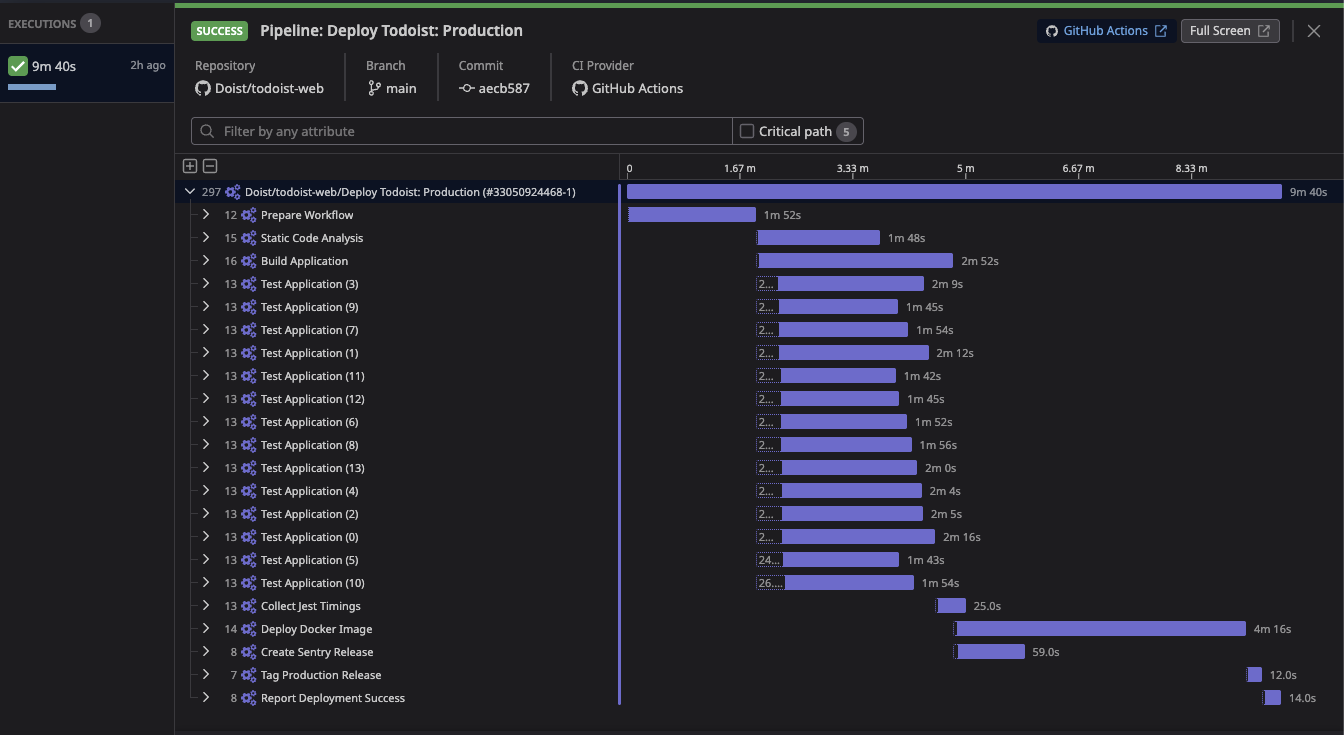1344x735 pixels.
Task: Select the 9m 40s execution entry
Action: tap(87, 73)
